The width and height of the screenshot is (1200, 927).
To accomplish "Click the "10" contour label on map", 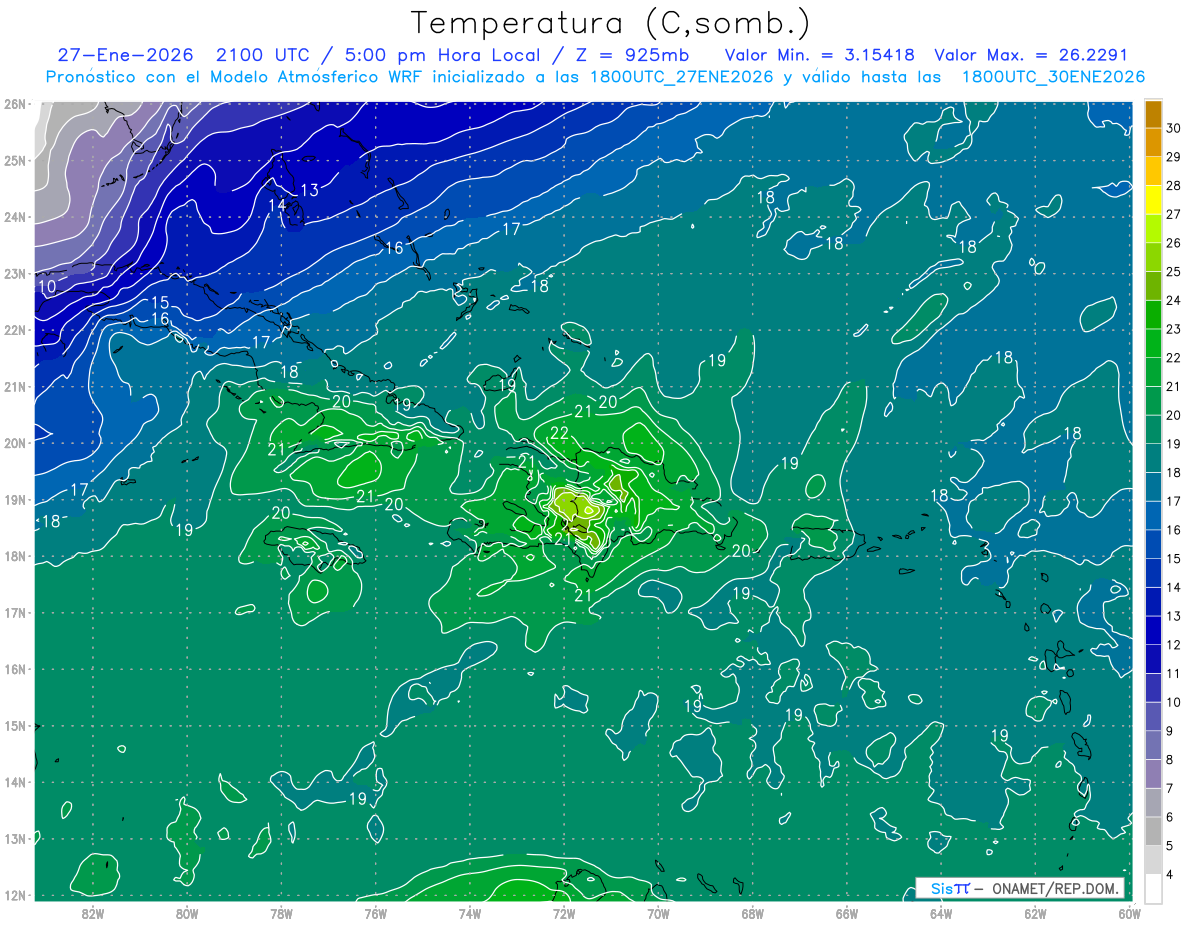I will click(47, 287).
